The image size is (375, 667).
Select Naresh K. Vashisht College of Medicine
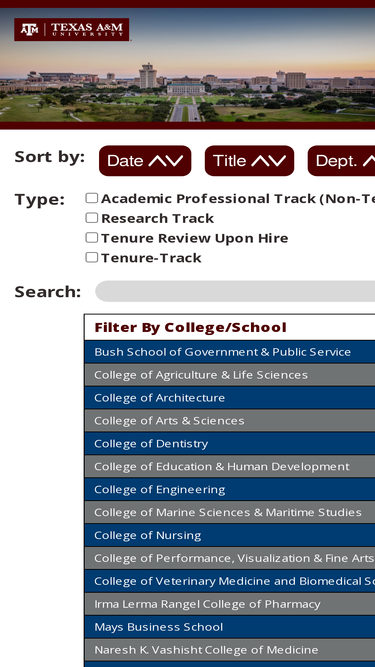click(x=230, y=650)
